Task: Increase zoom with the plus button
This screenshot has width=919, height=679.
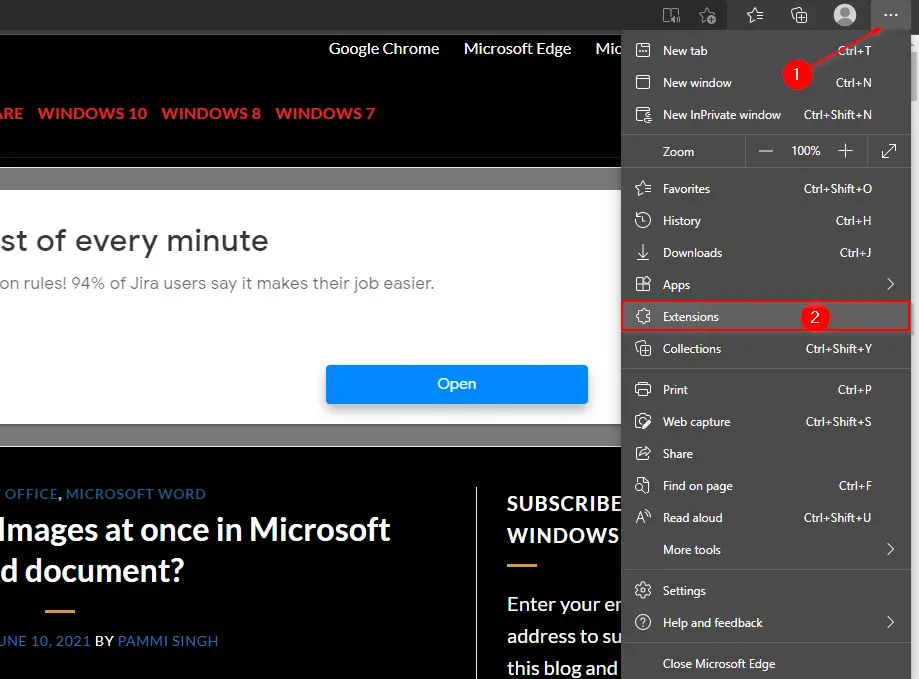Action: point(845,151)
